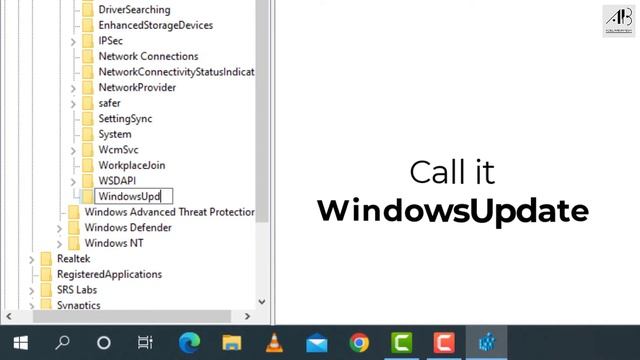Open the red Camtasia recorder taskbar icon
Viewport: 640px width, 360px height.
pyautogui.click(x=444, y=342)
